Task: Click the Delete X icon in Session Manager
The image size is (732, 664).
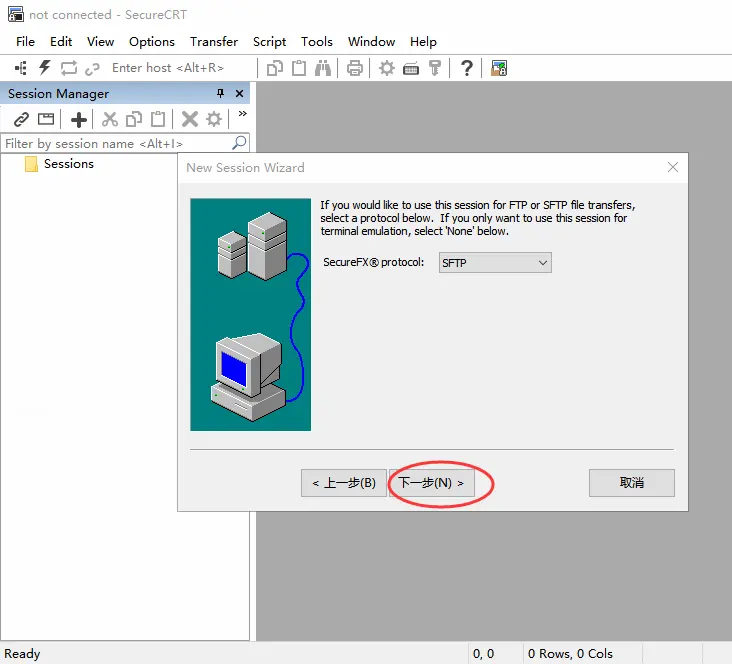Action: tap(190, 119)
